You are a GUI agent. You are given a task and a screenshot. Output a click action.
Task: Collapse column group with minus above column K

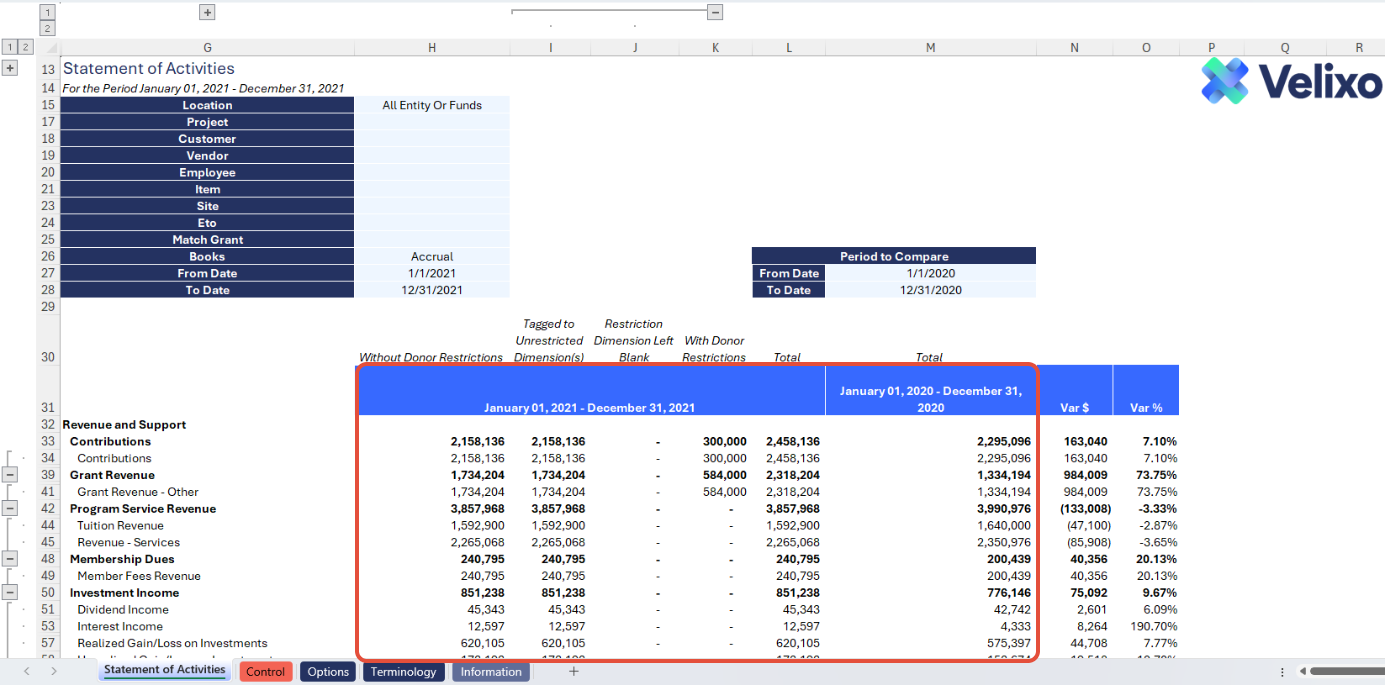[715, 12]
